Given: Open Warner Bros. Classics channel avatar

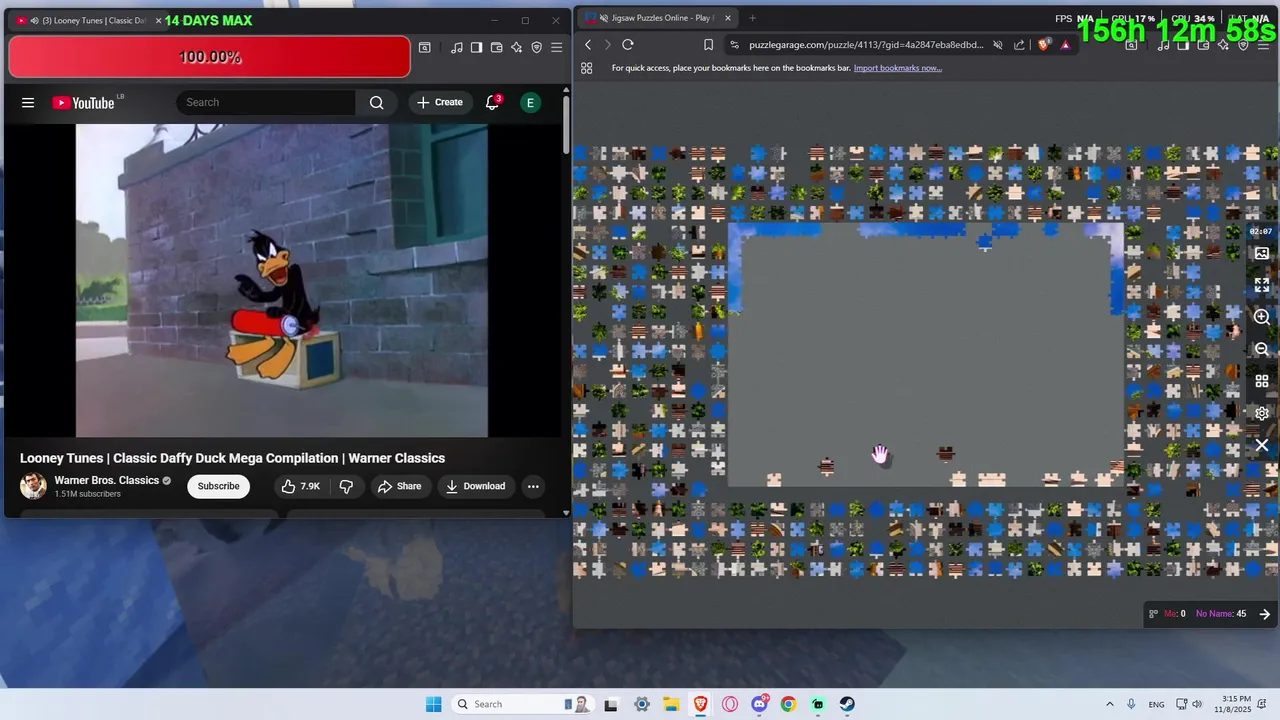Looking at the screenshot, I should (33, 486).
